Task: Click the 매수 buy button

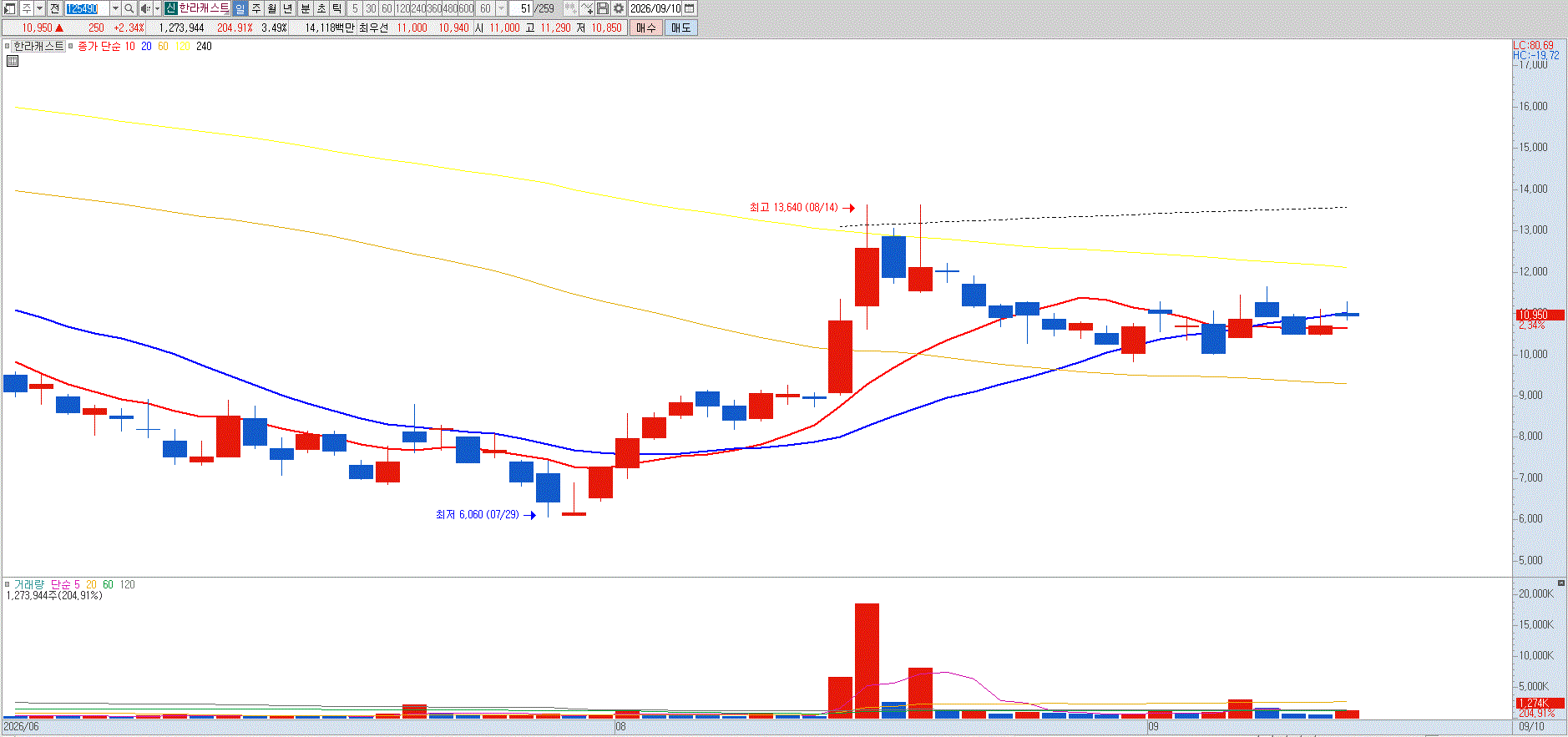Action: [646, 28]
